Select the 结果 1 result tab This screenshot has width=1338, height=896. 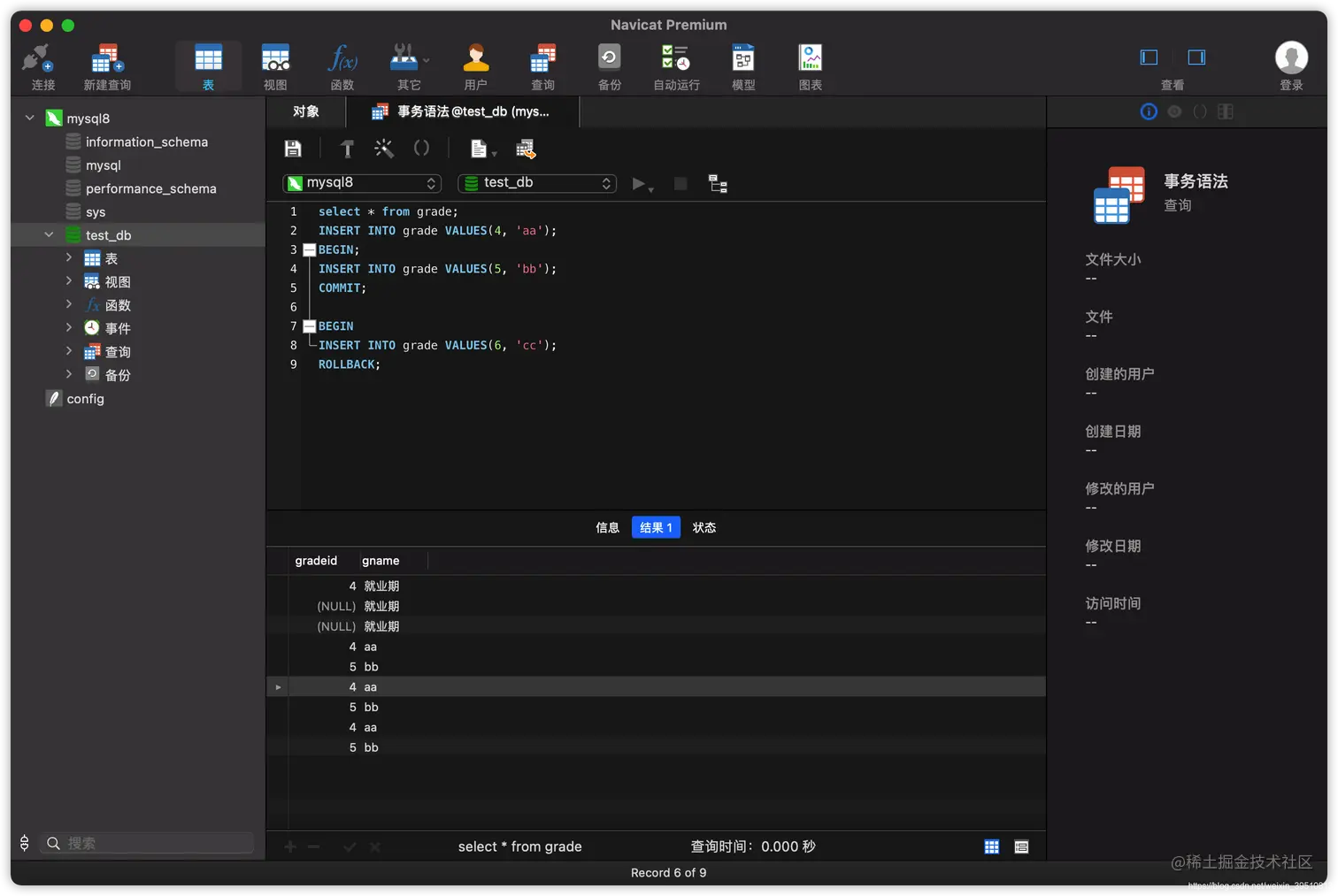click(x=656, y=527)
